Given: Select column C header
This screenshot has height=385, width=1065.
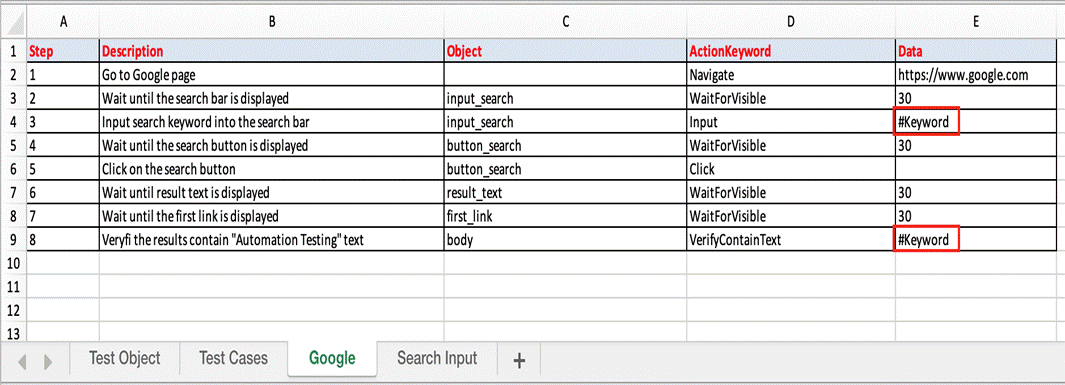Looking at the screenshot, I should 565,22.
